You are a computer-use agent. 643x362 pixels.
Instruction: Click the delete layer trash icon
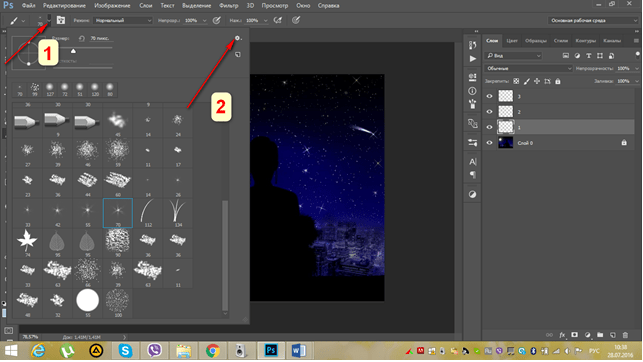click(625, 335)
